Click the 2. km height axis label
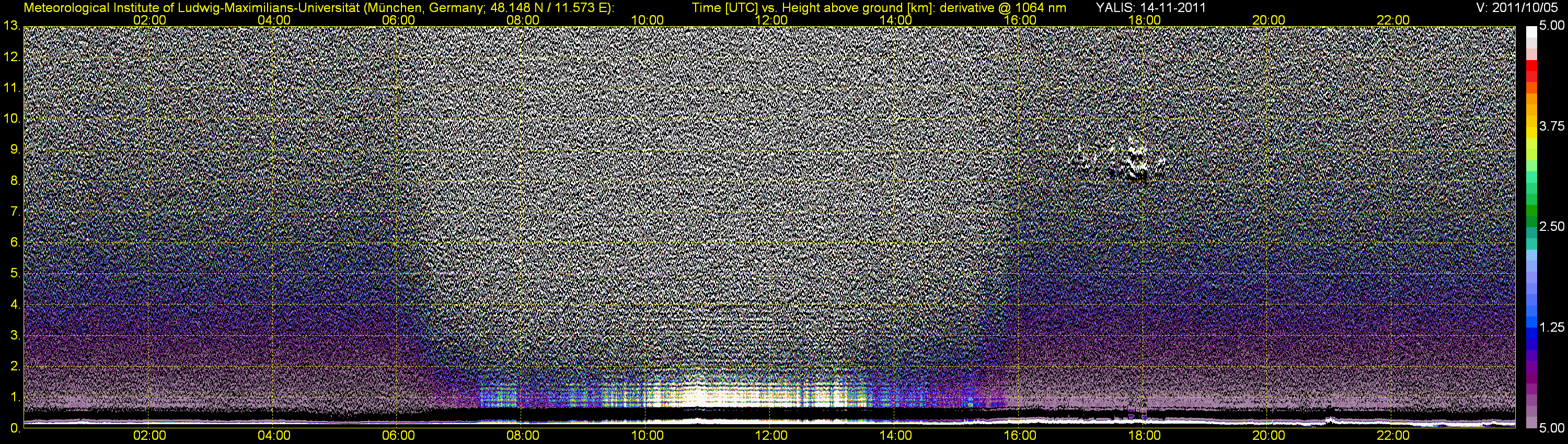 click(x=15, y=366)
